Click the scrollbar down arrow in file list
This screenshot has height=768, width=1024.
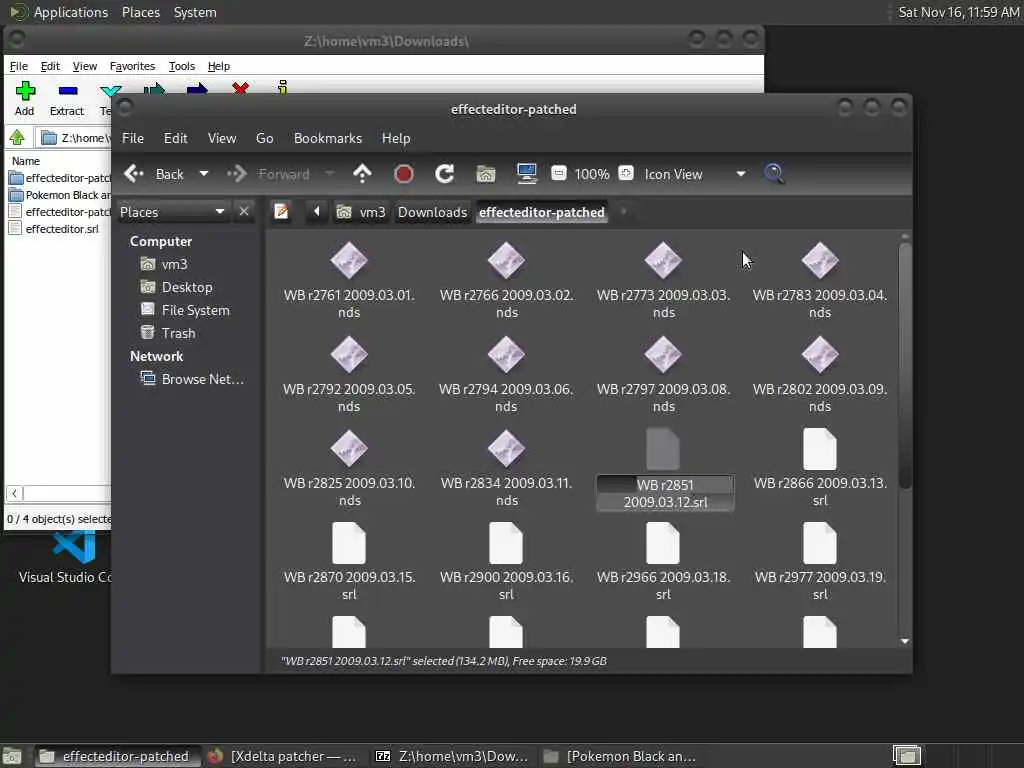904,641
